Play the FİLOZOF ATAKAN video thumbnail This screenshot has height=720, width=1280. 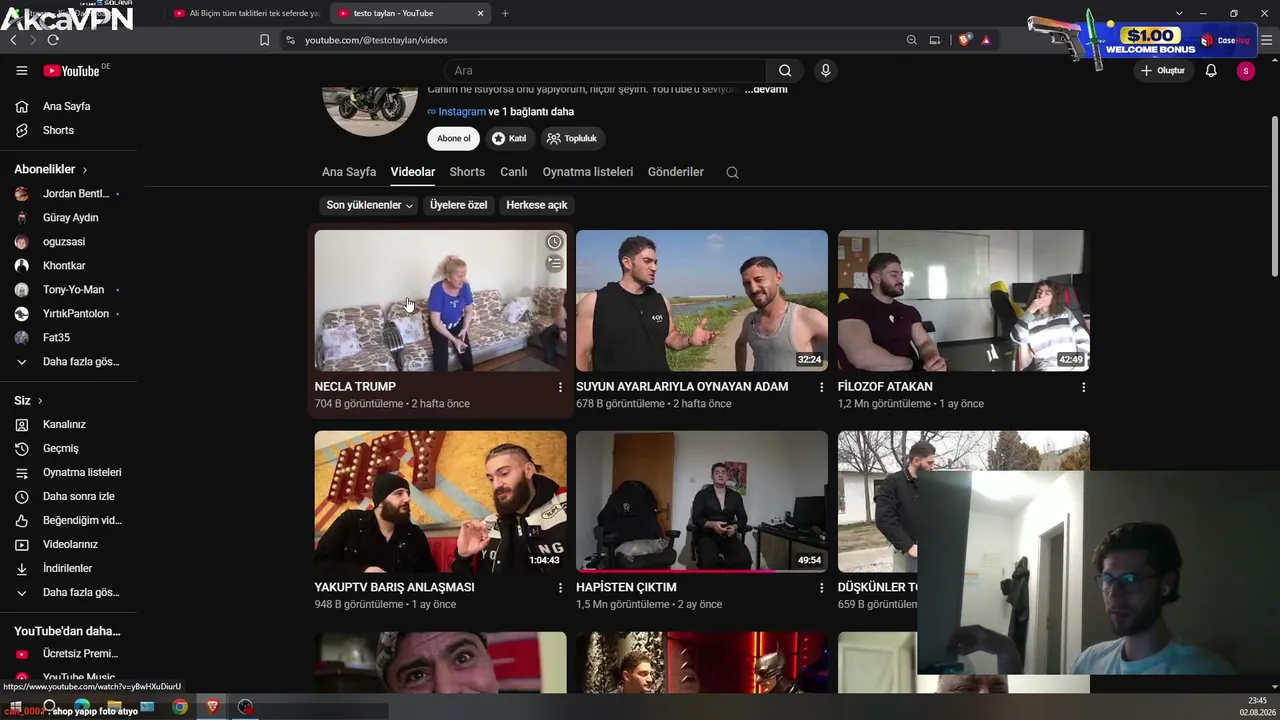click(x=963, y=301)
